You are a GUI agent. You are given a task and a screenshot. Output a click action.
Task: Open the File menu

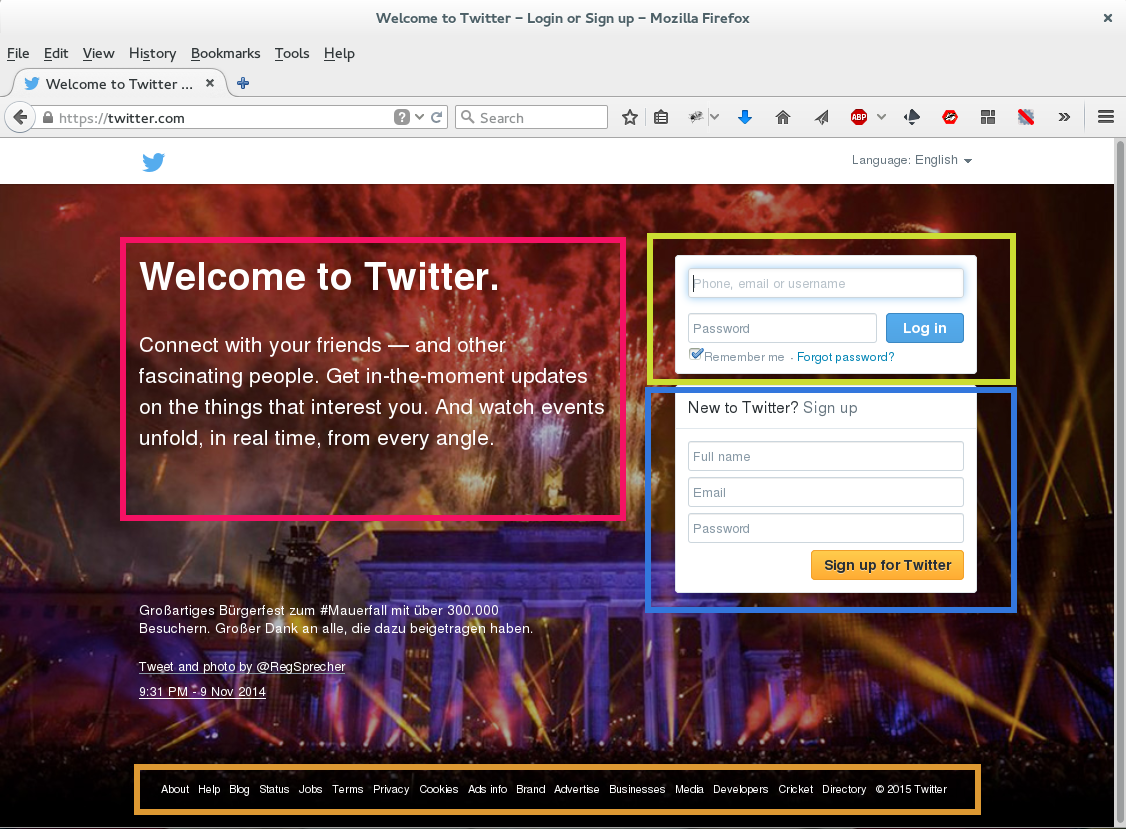point(18,53)
